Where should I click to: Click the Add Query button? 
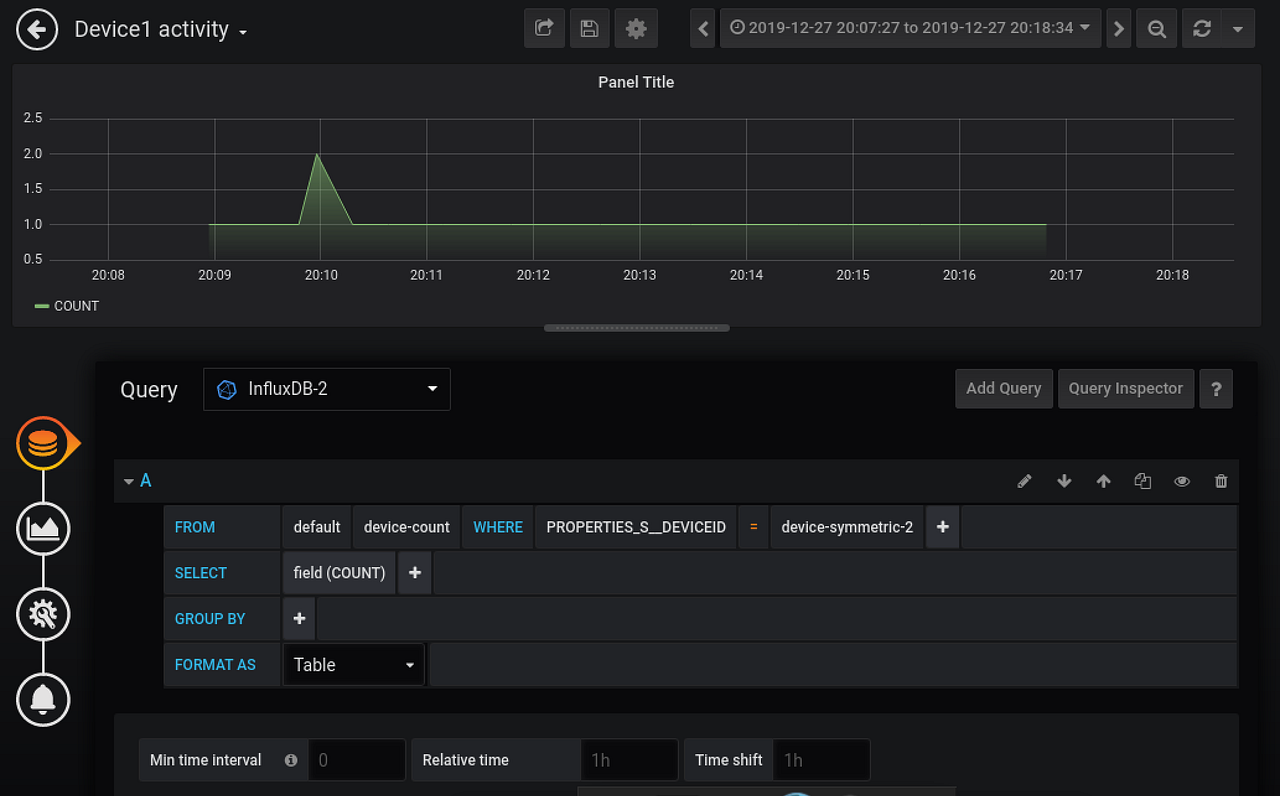pos(1004,389)
